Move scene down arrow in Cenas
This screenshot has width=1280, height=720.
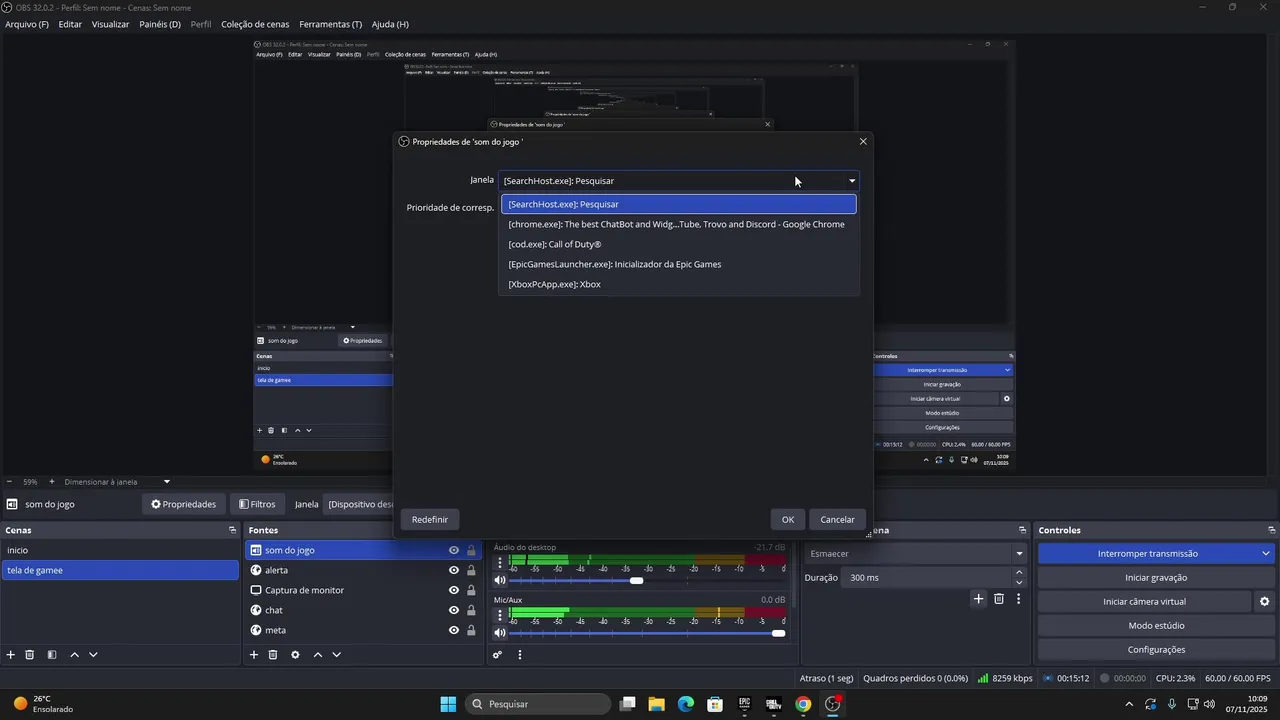coord(93,655)
